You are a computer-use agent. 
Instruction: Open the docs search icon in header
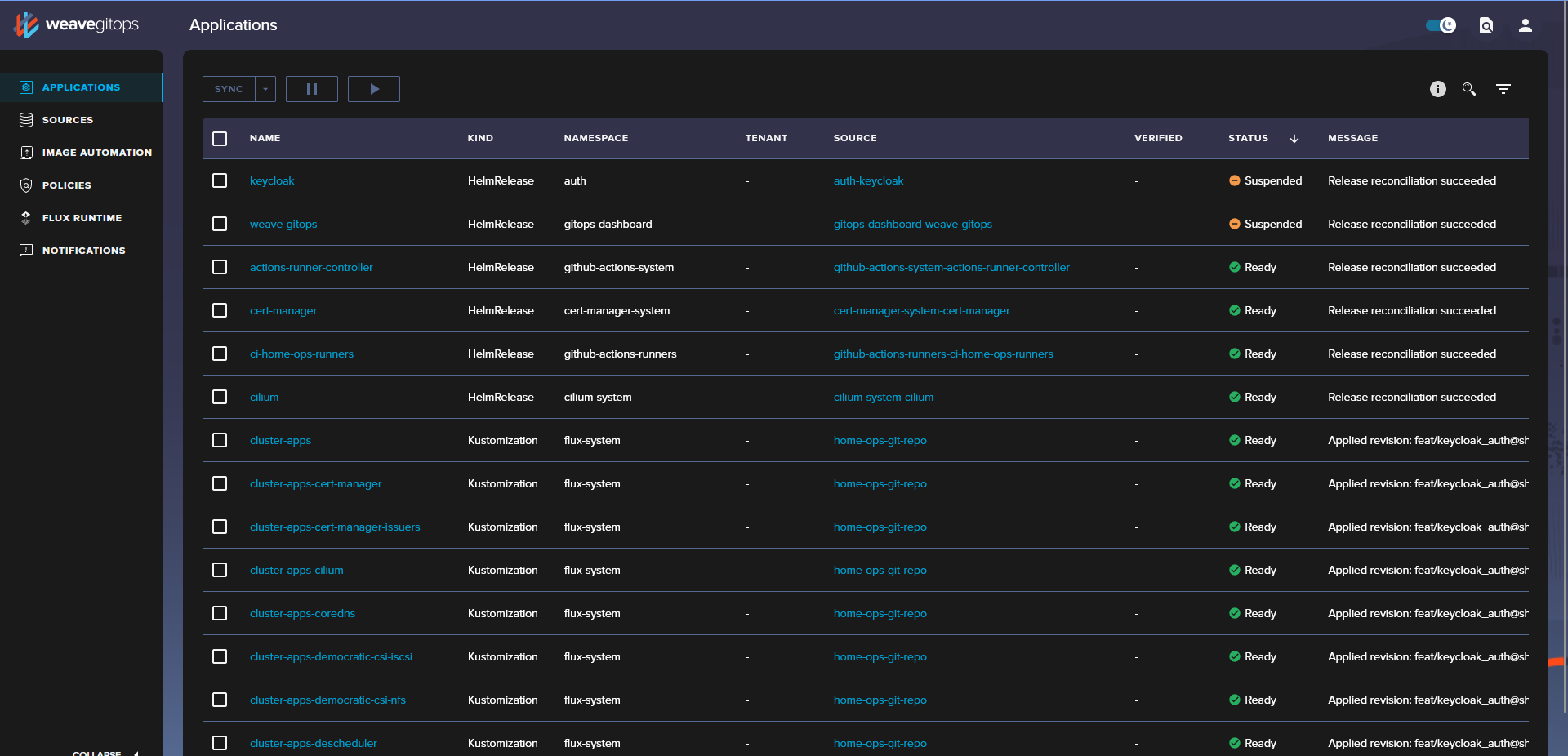(x=1486, y=25)
